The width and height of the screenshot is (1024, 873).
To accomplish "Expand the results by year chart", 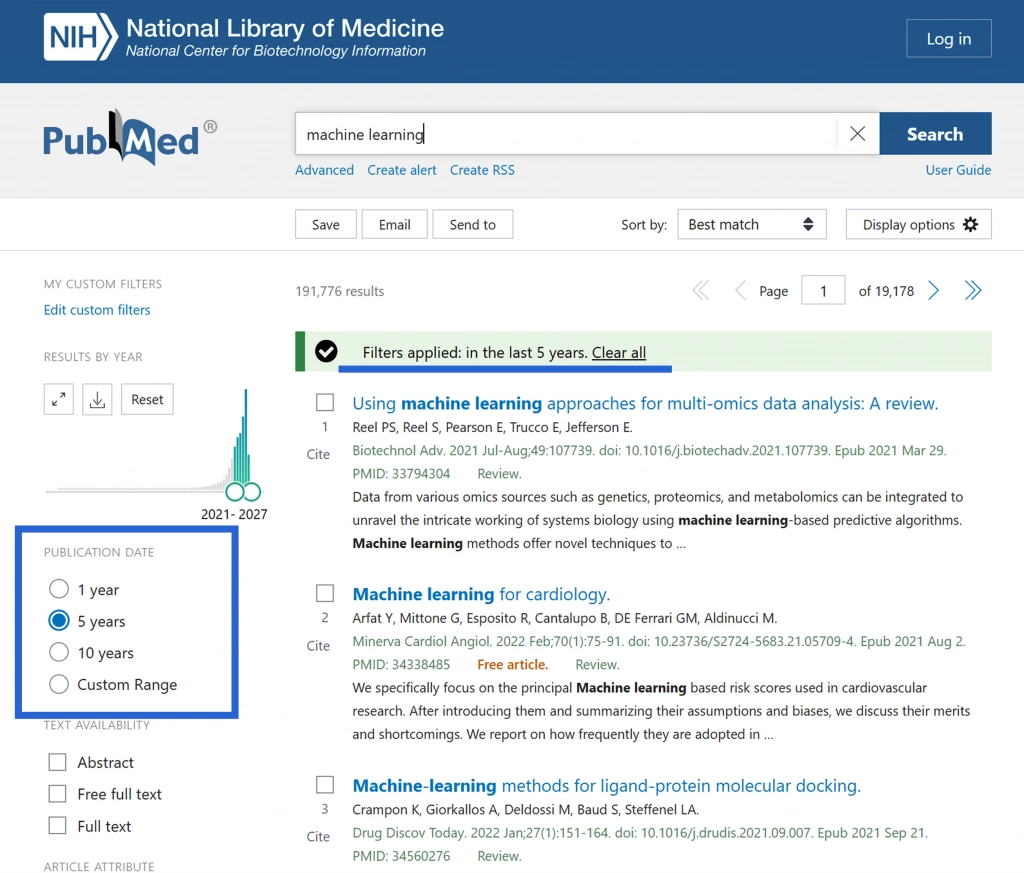I will (59, 399).
